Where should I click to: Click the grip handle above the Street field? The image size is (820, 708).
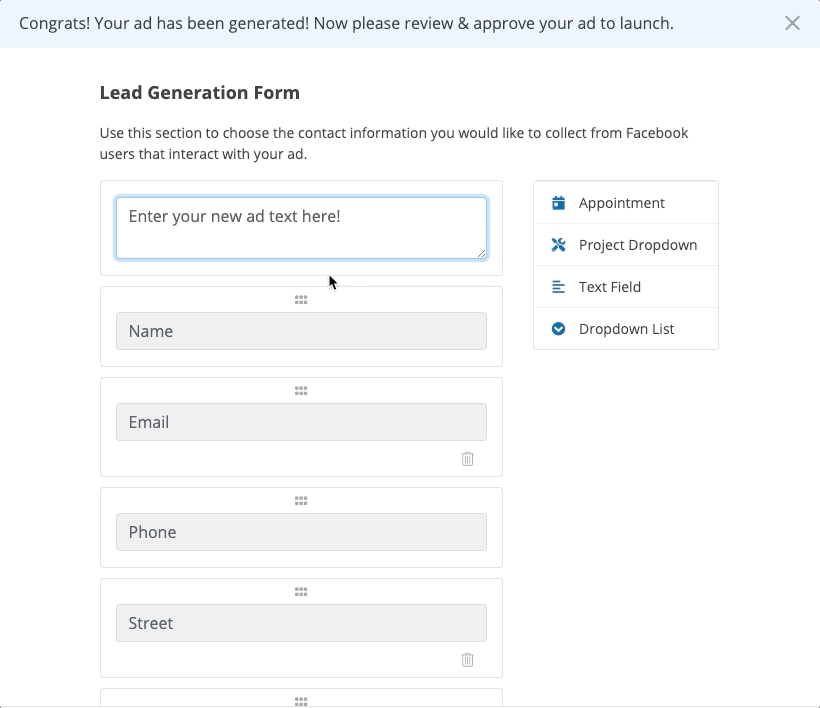click(301, 592)
